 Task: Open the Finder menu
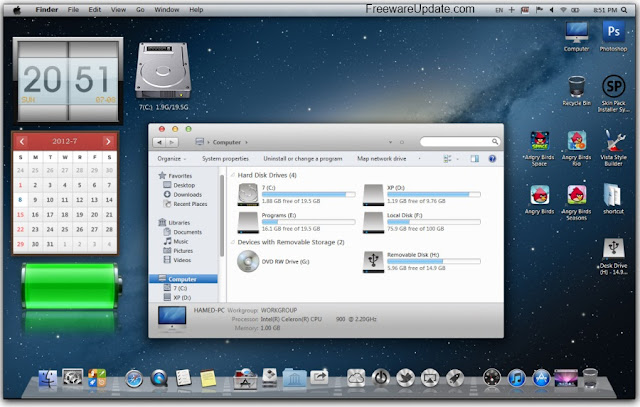click(47, 9)
